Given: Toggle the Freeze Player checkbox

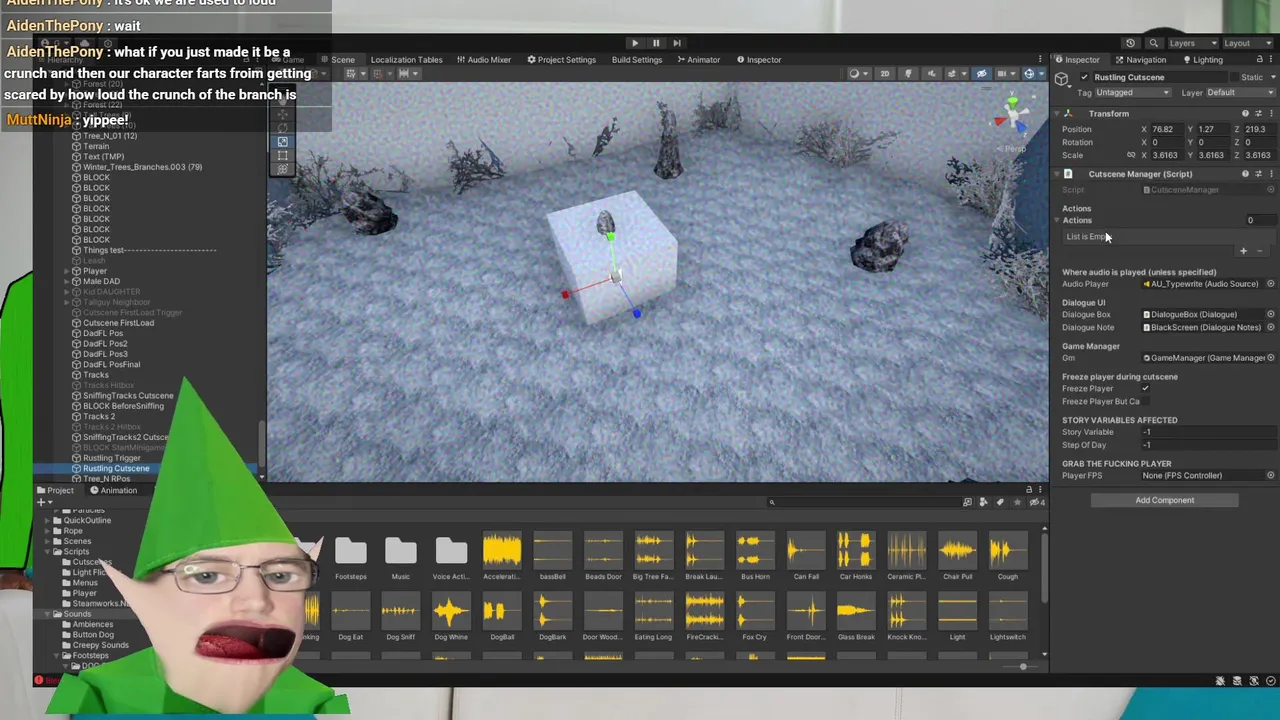Looking at the screenshot, I should pos(1145,389).
